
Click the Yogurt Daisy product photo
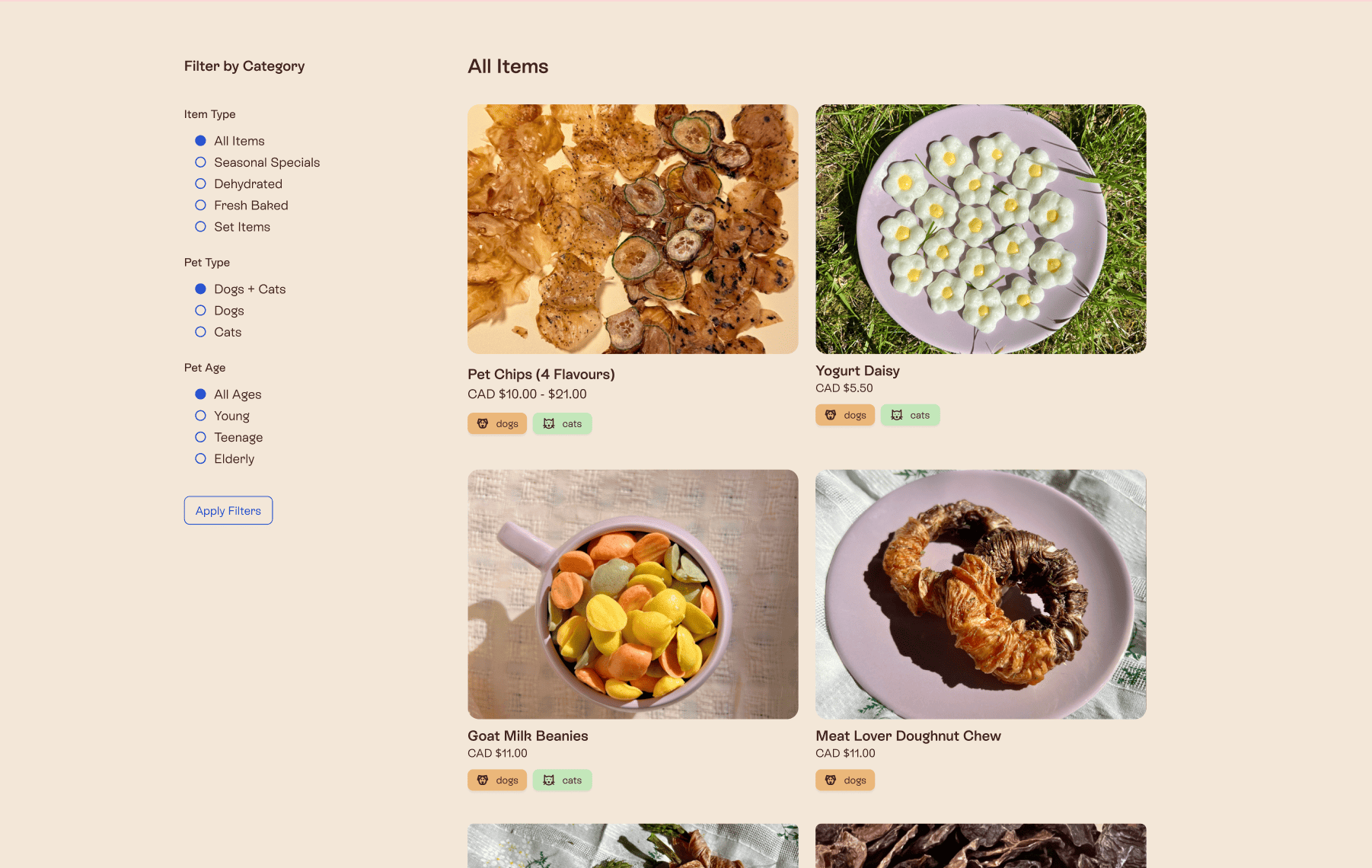pyautogui.click(x=981, y=229)
